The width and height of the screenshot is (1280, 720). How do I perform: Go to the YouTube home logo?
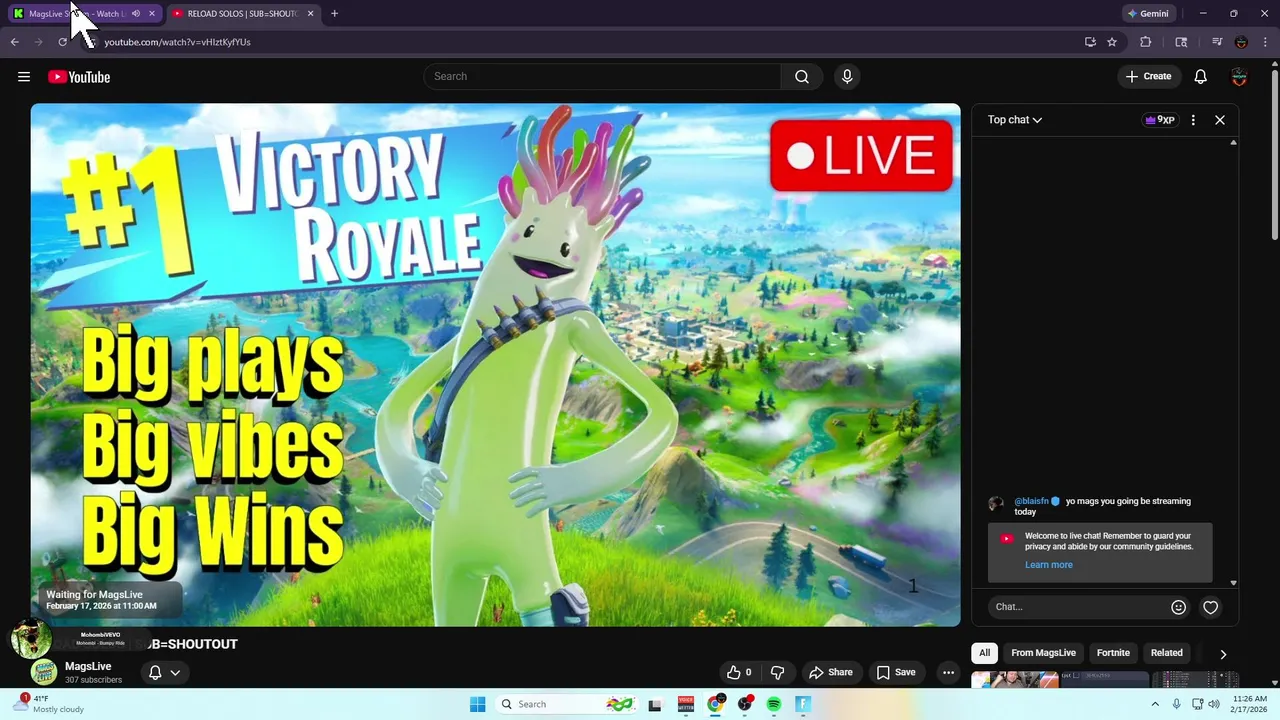(x=79, y=77)
